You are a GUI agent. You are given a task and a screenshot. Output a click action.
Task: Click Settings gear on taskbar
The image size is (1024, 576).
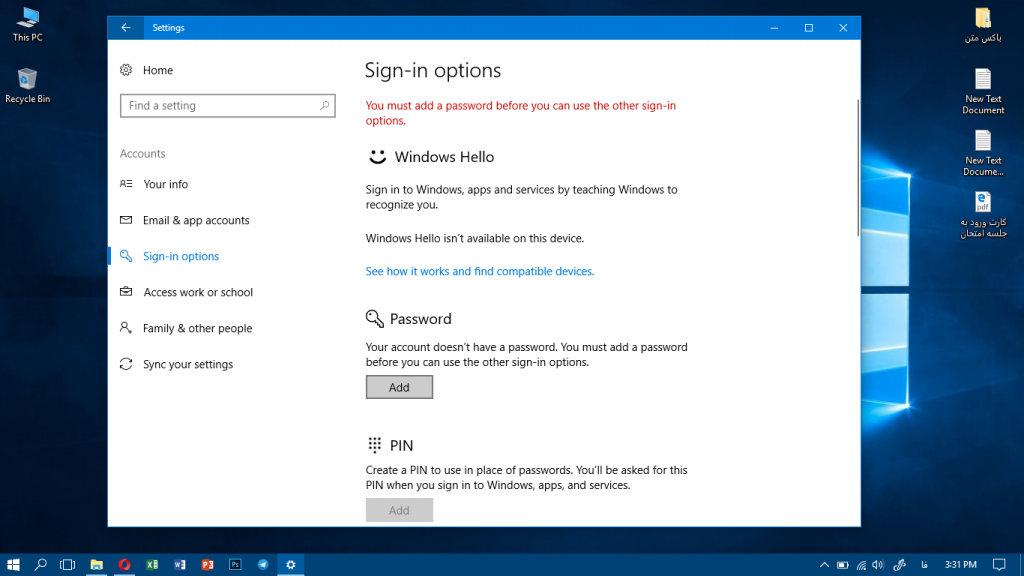pos(291,564)
